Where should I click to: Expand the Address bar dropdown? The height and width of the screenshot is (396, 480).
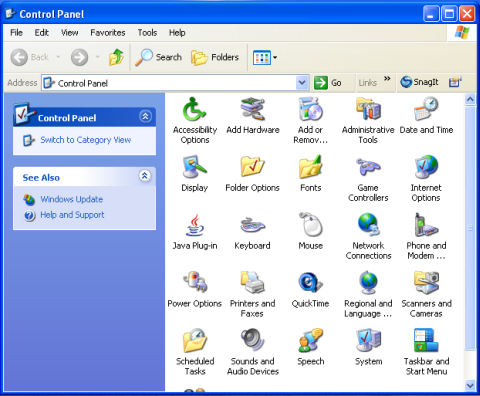point(302,83)
